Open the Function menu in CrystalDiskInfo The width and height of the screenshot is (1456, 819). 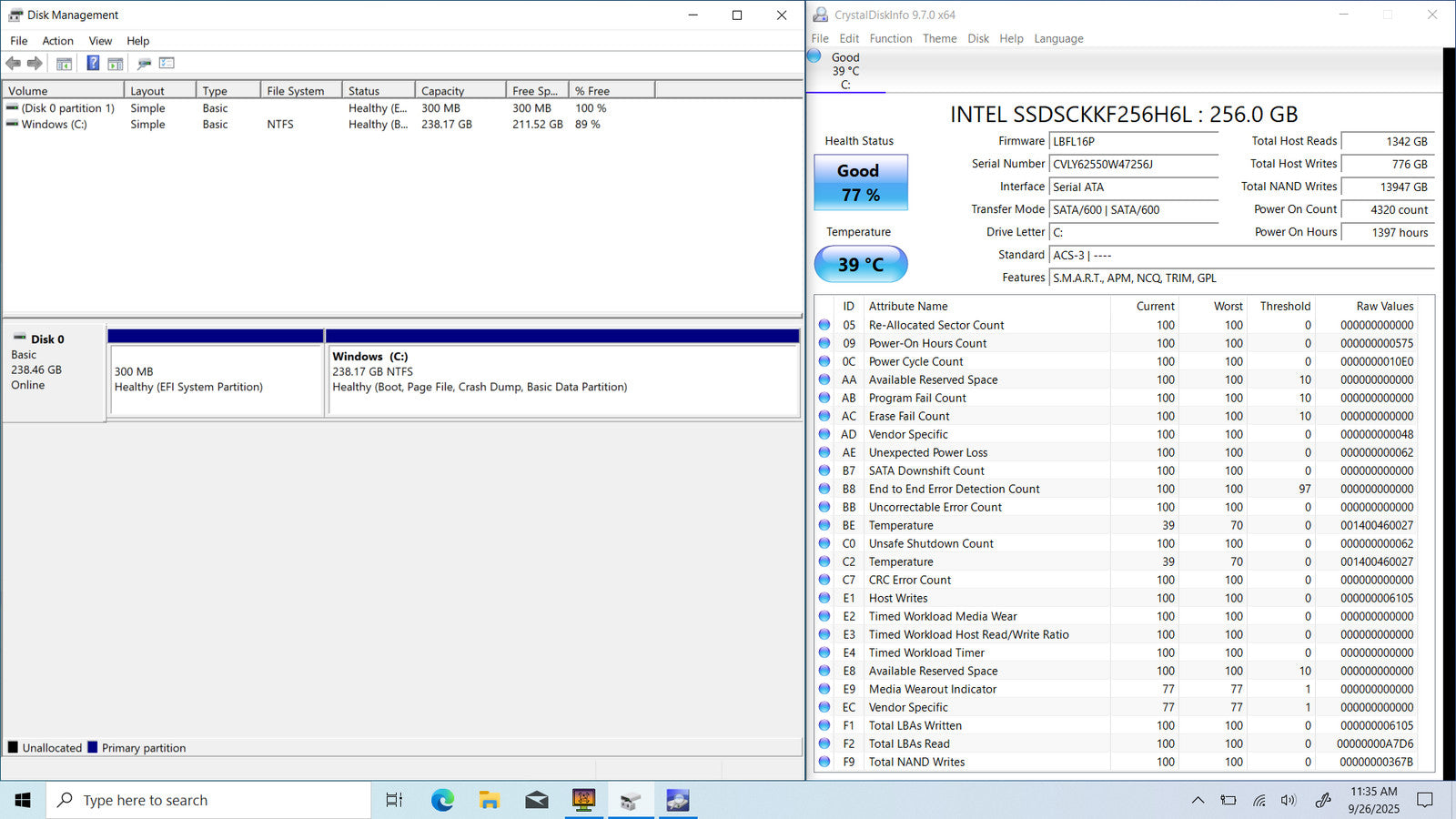click(x=890, y=39)
